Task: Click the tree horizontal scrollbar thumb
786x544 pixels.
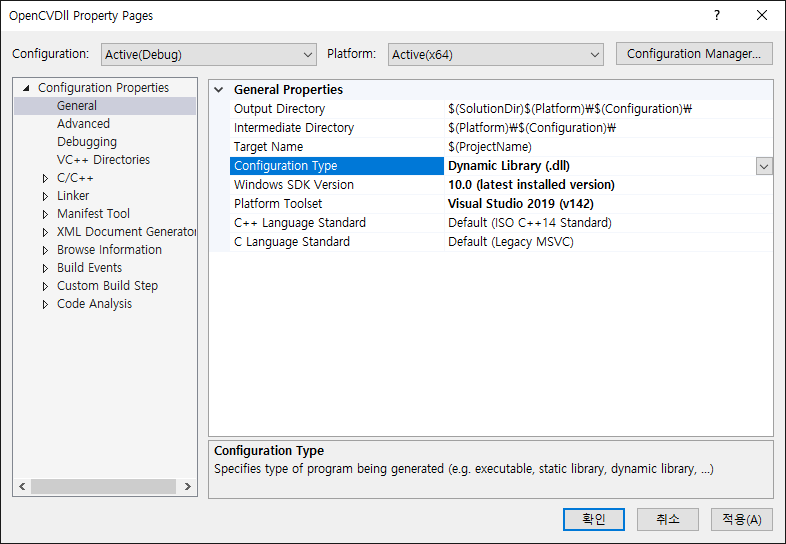Action: pos(103,486)
